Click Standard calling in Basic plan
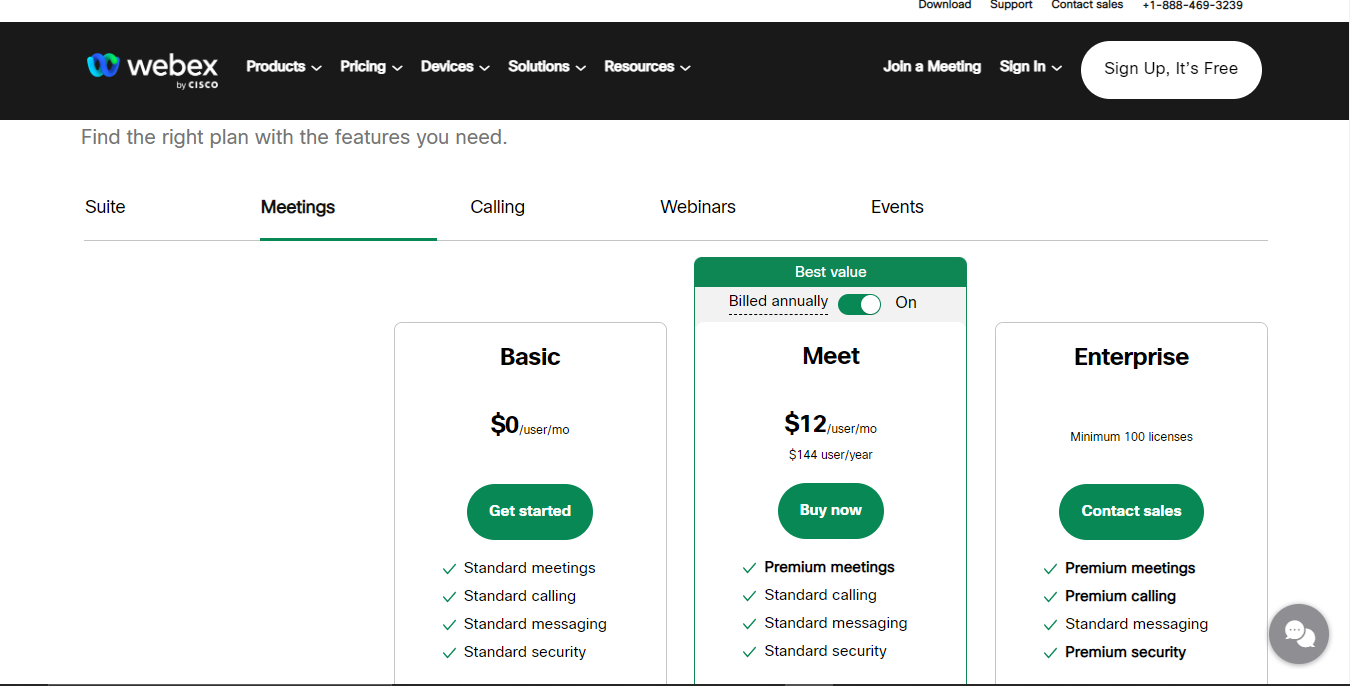The height and width of the screenshot is (686, 1350). [519, 596]
